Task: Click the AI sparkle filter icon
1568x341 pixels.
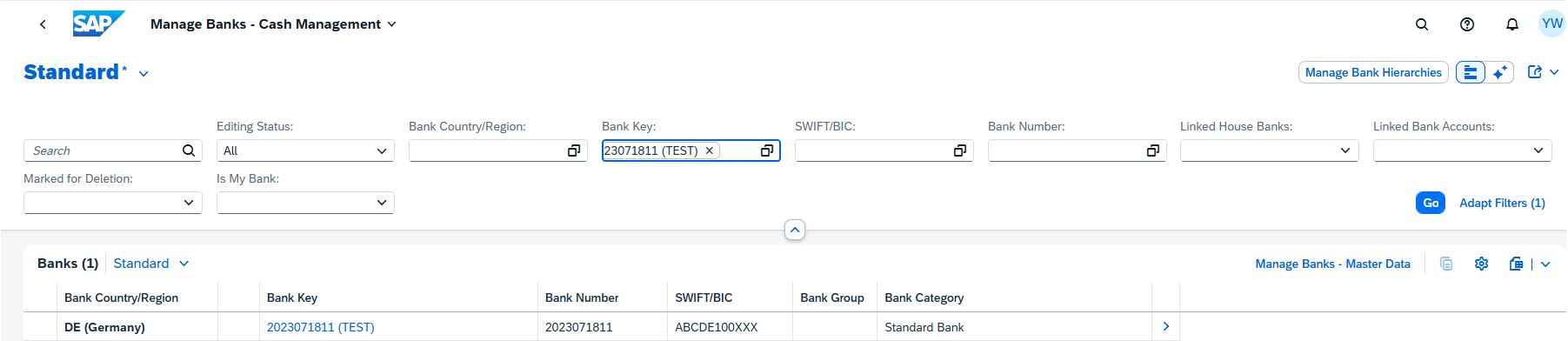Action: 1500,72
